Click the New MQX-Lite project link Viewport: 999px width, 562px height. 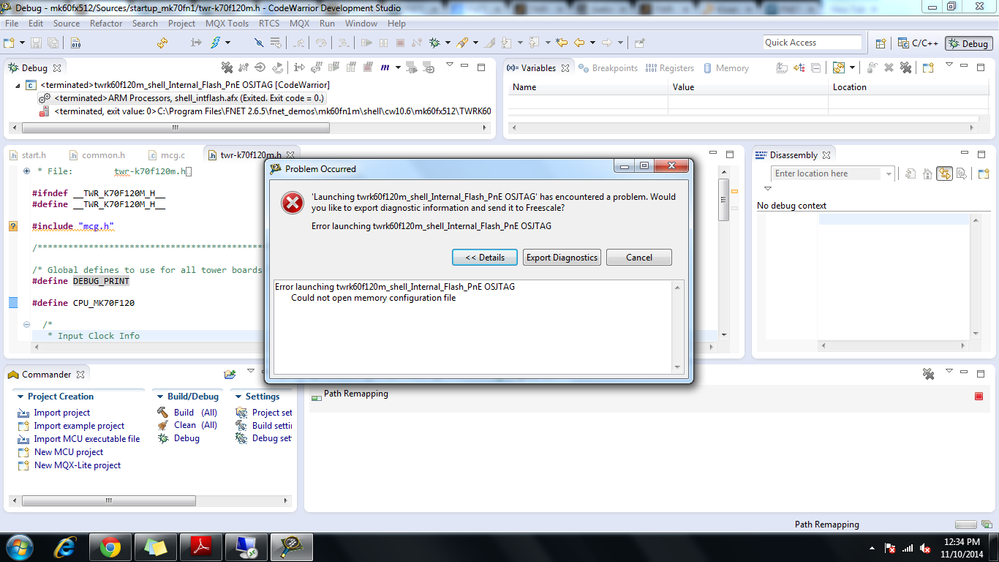click(77, 465)
